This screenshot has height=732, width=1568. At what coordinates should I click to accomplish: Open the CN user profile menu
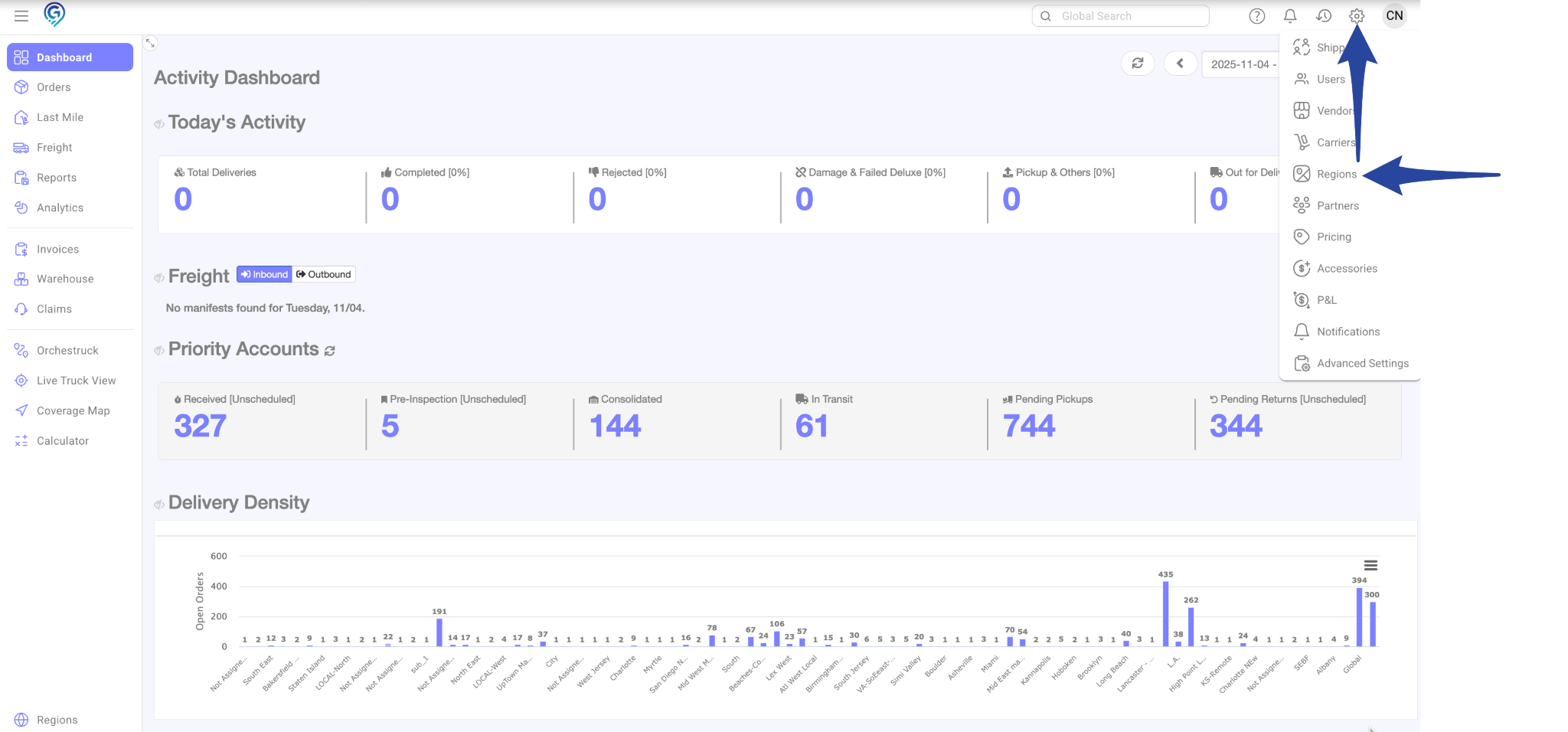click(x=1394, y=16)
